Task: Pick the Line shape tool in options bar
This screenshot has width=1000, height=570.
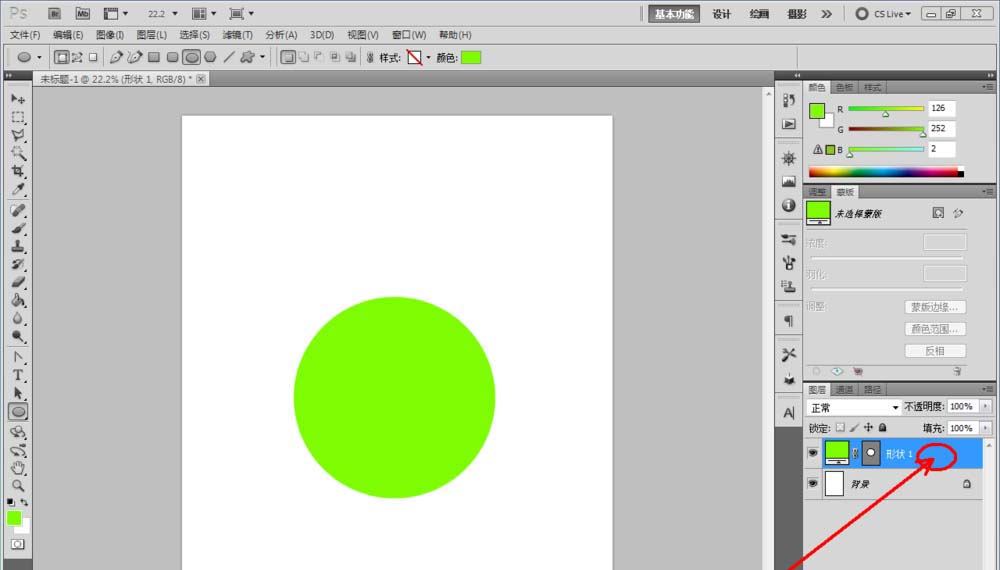Action: pyautogui.click(x=228, y=58)
